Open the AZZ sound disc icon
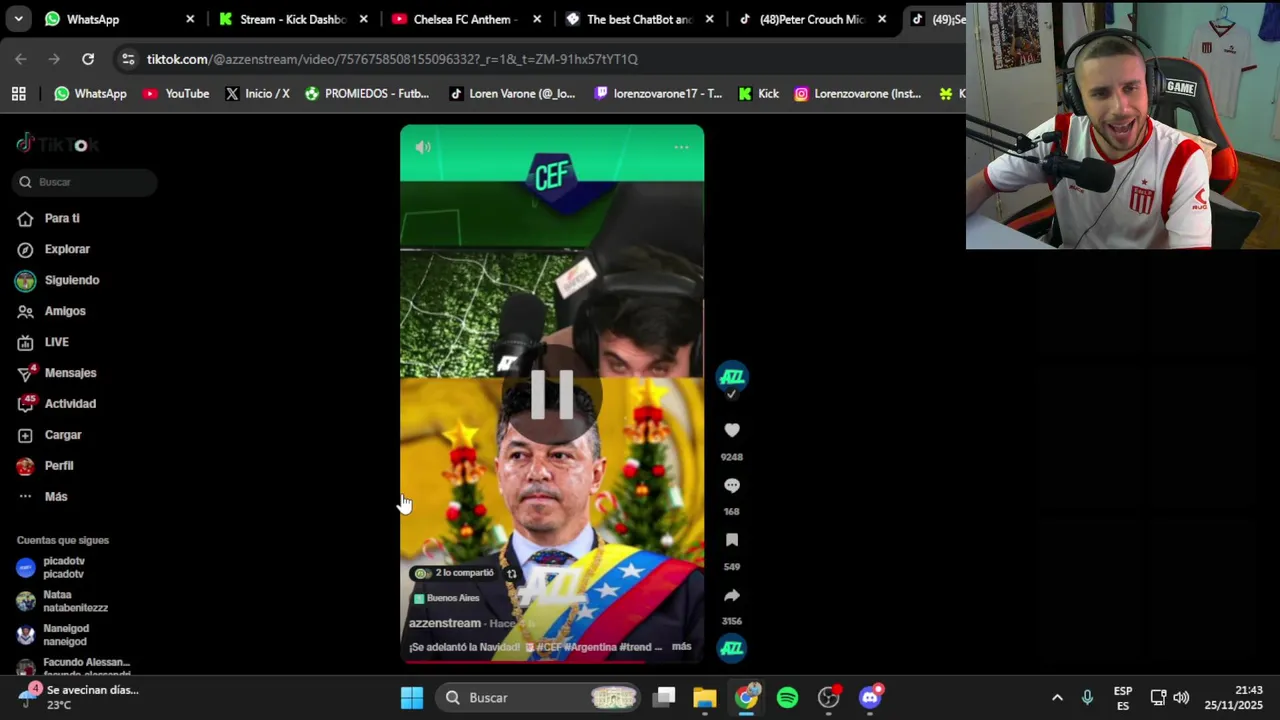 [x=732, y=648]
